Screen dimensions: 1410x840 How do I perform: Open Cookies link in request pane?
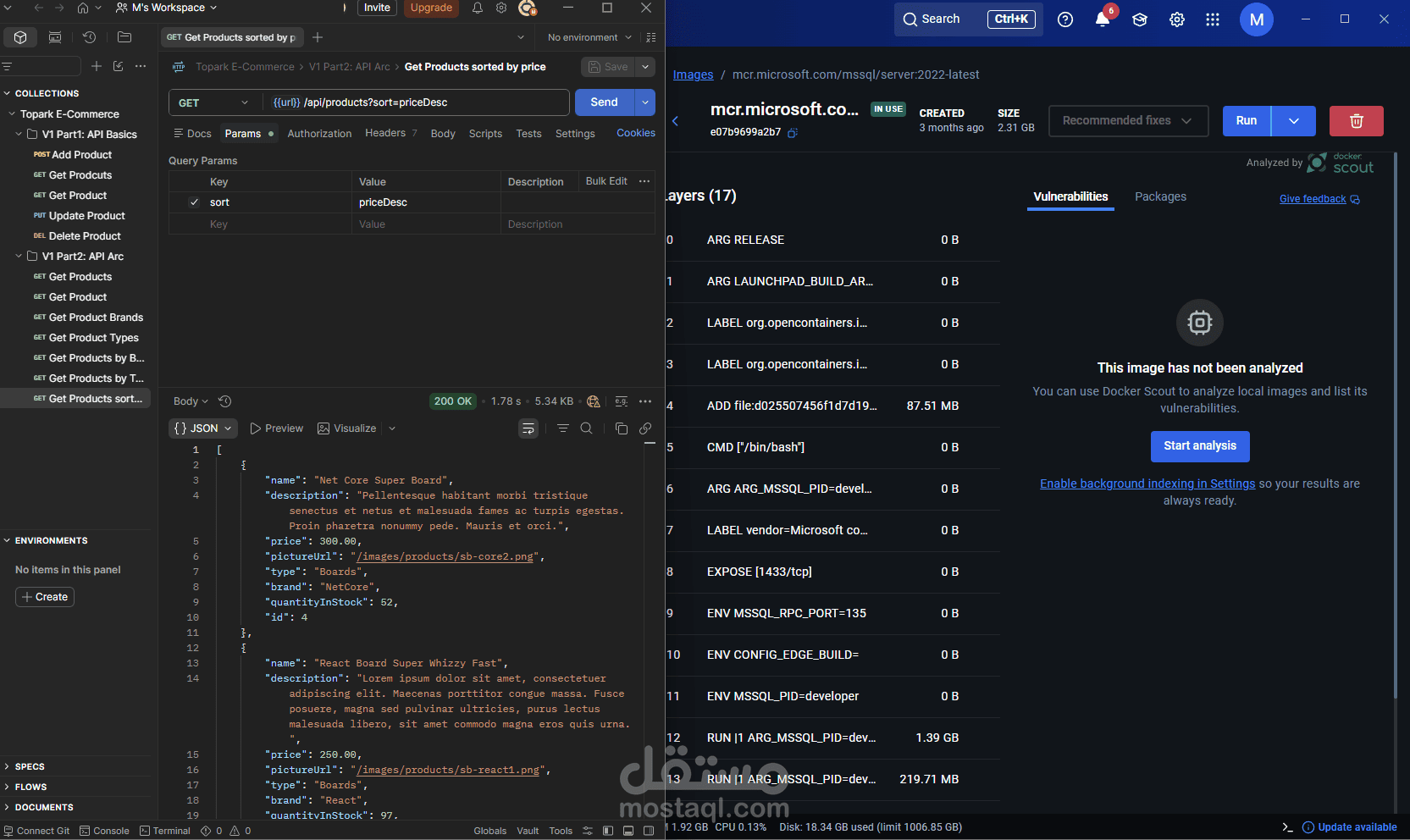click(636, 133)
